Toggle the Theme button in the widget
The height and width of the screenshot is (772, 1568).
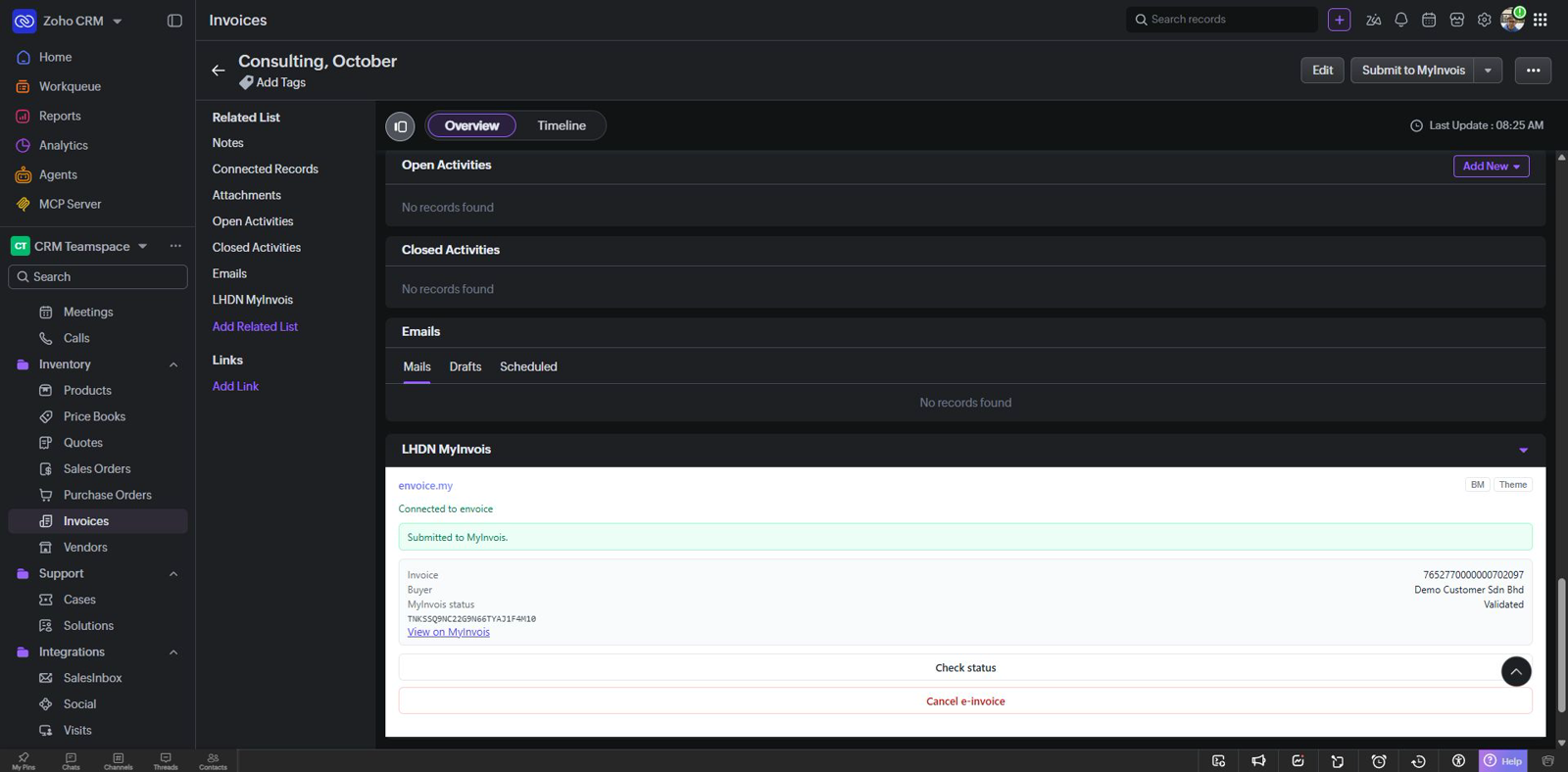(x=1512, y=485)
